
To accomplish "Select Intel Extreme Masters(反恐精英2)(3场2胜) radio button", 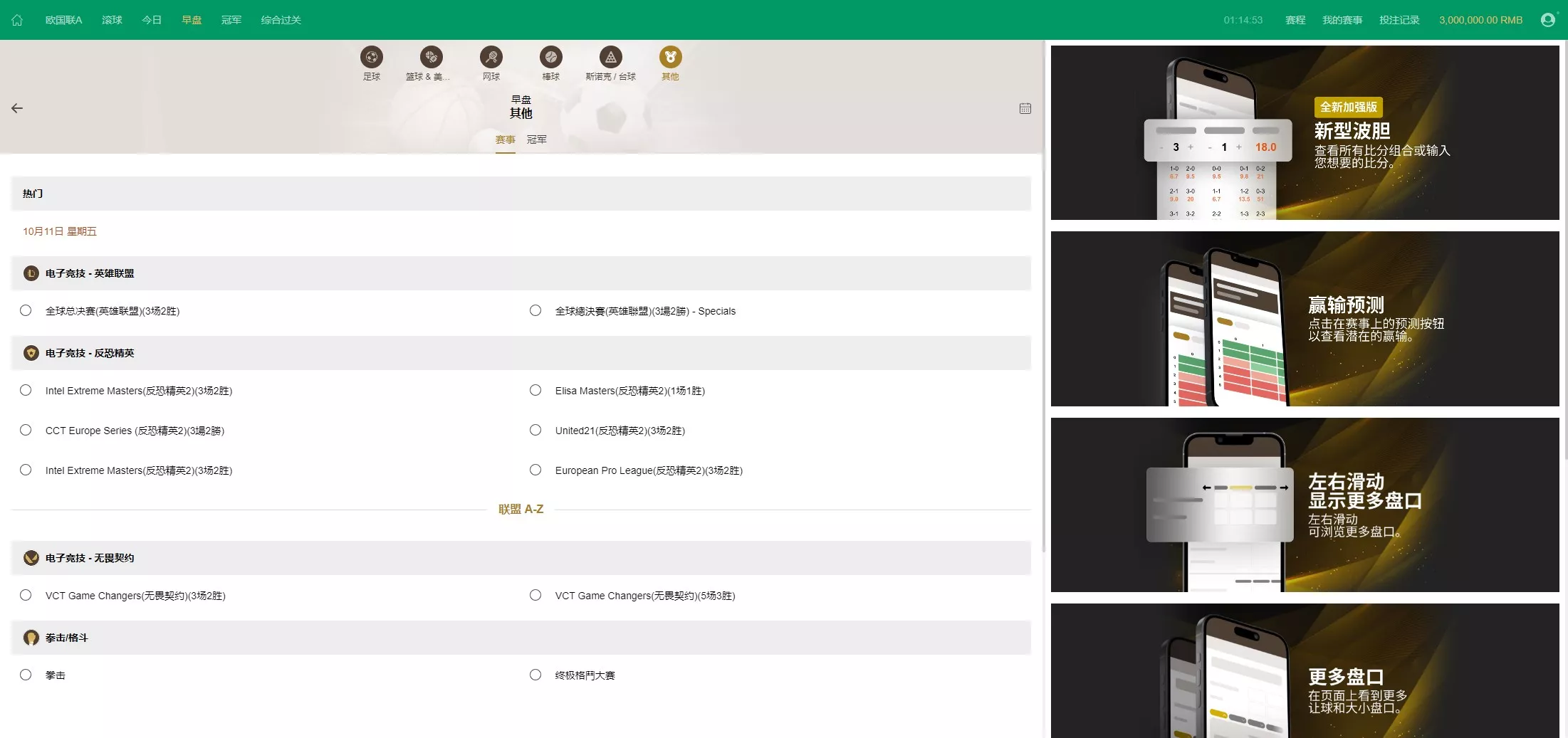I will tap(26, 390).
